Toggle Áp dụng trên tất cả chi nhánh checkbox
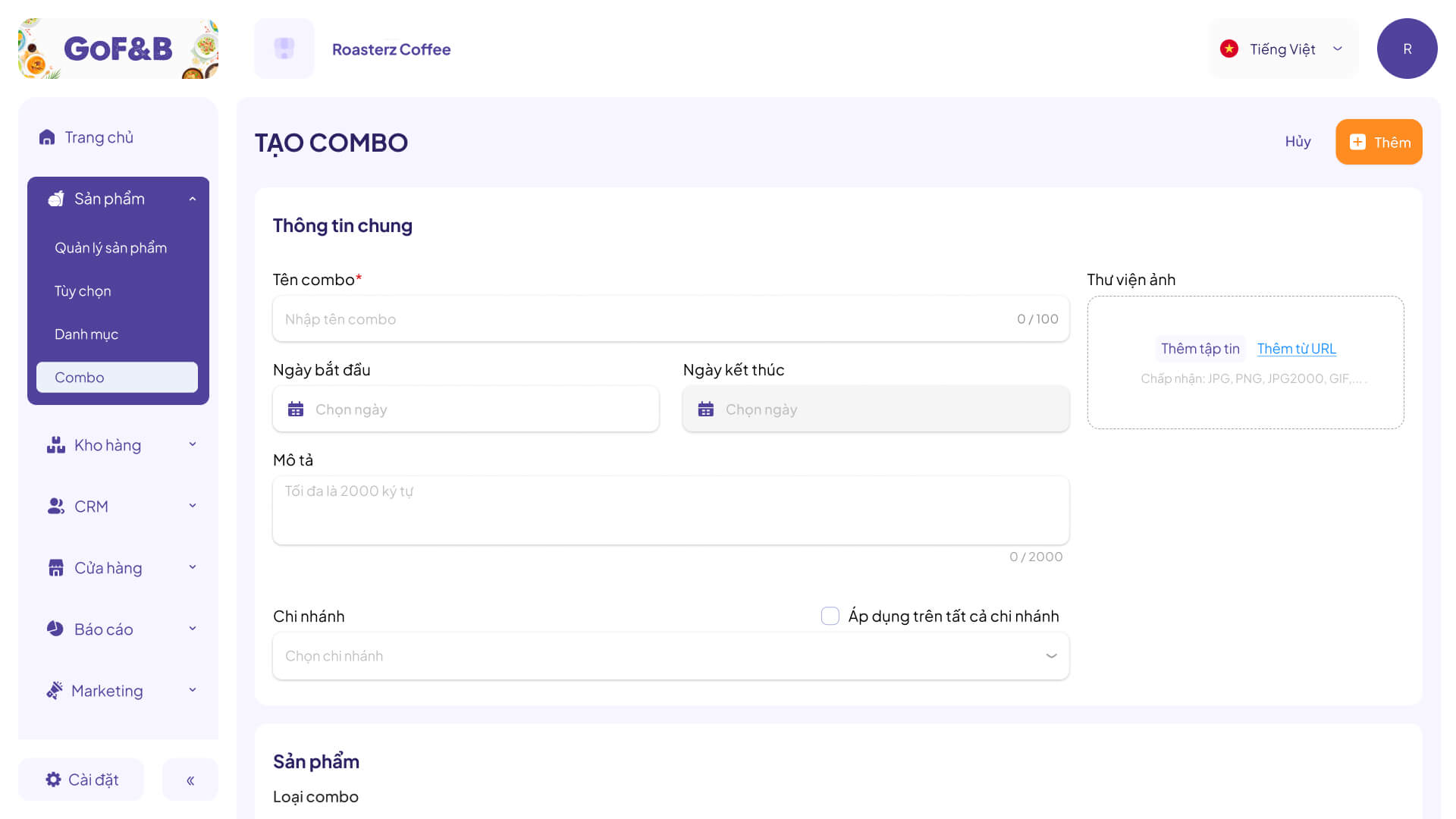 point(830,616)
